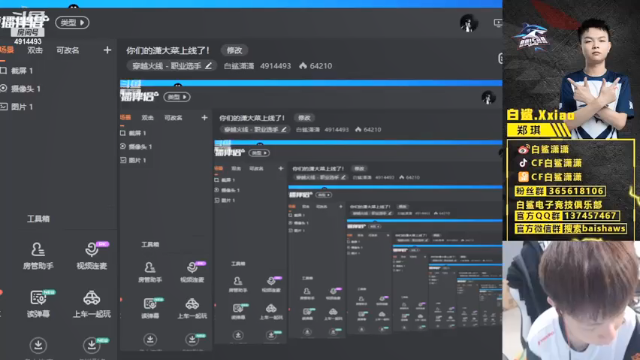
Task: Click the largest 白鲨潇潇 streamer name
Action: click(239, 66)
